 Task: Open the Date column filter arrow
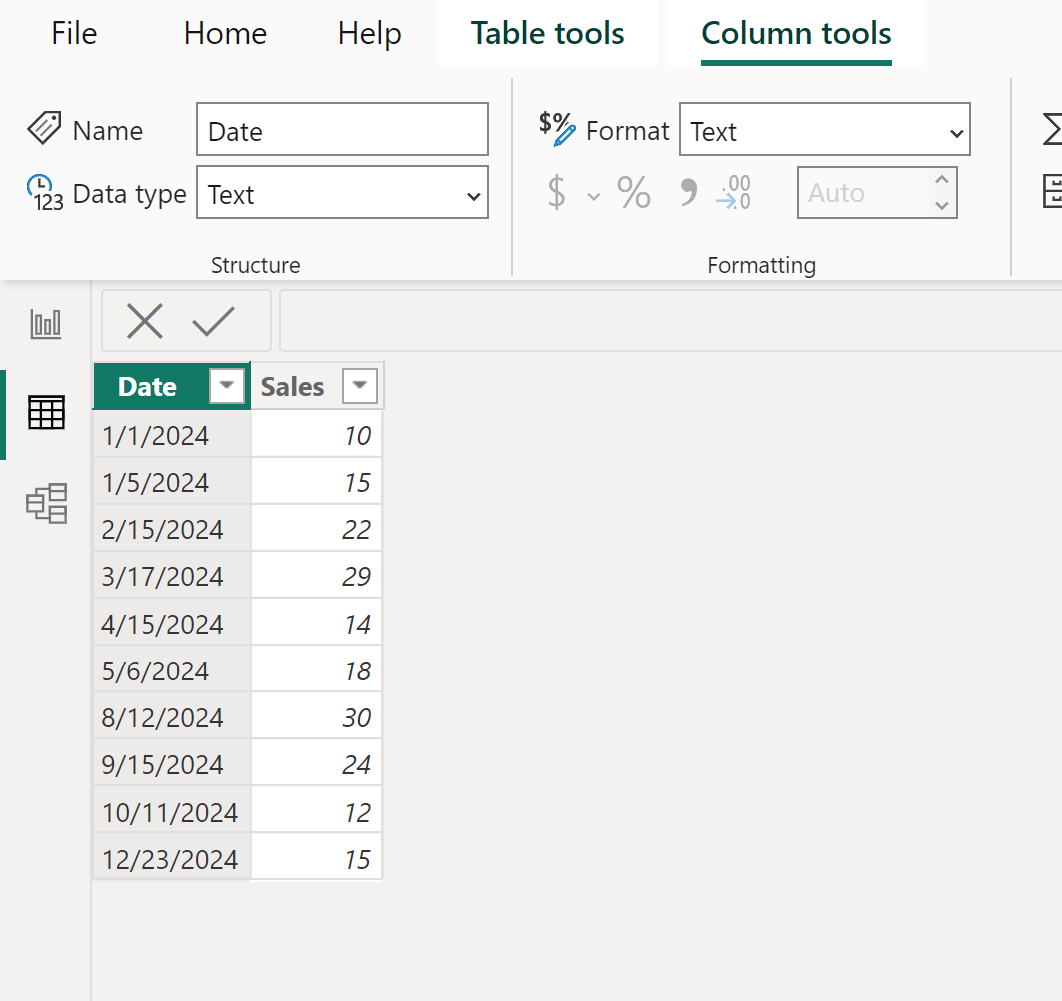(226, 386)
